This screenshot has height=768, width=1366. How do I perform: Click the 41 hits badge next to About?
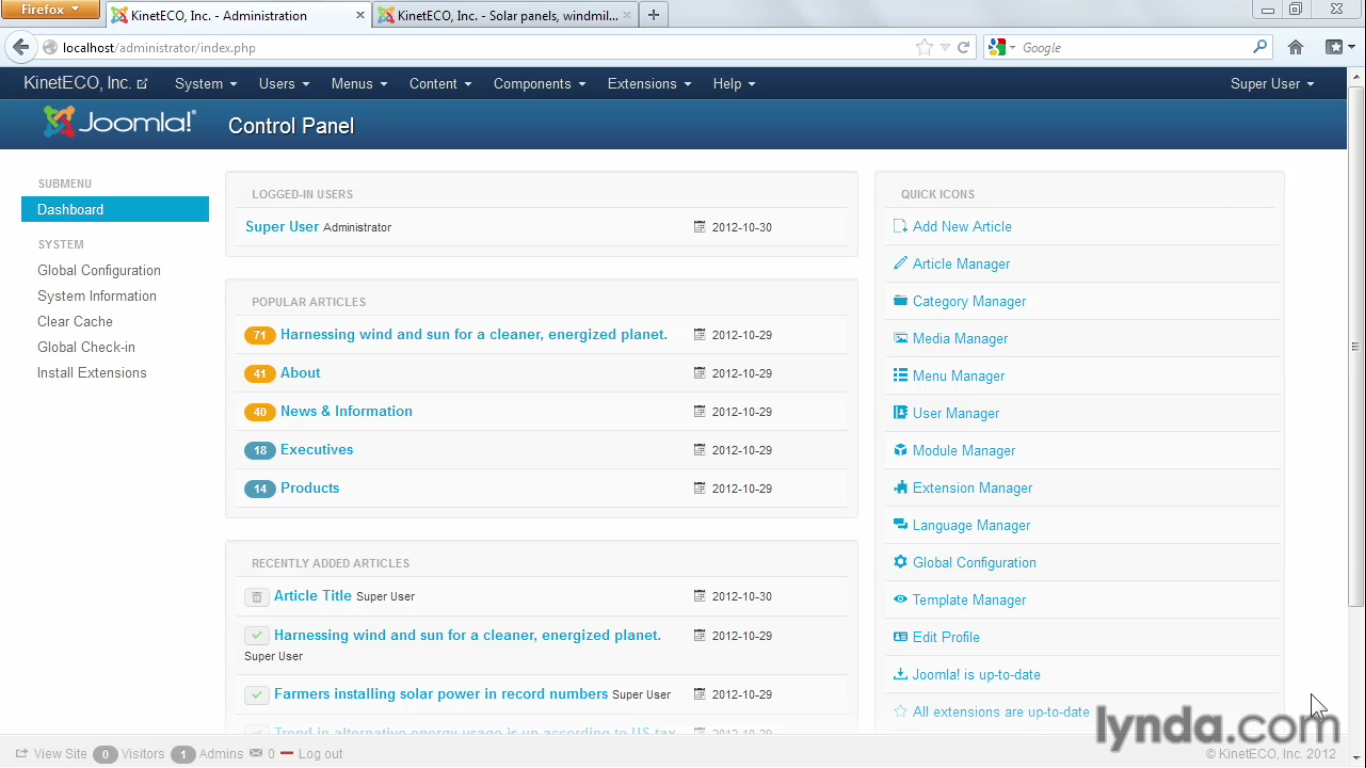point(260,374)
